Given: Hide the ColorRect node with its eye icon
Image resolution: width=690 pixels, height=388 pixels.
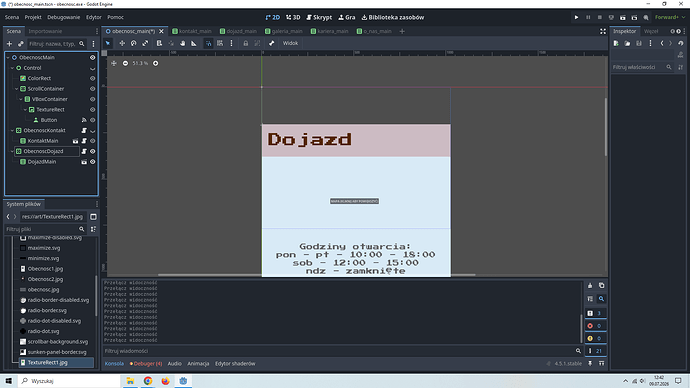Looking at the screenshot, I should [92, 78].
